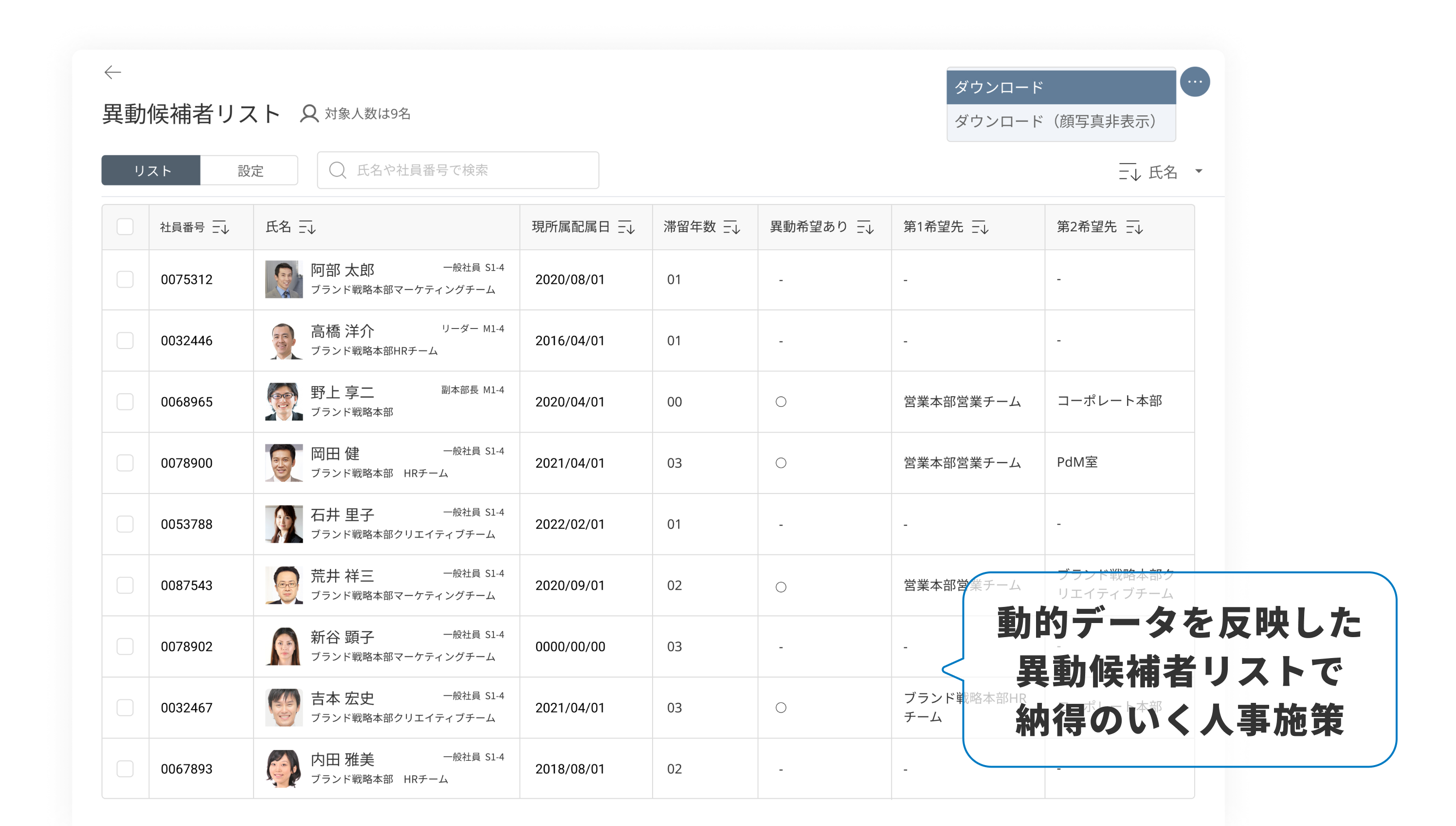Click date cell 0000/00/00

click(x=570, y=647)
